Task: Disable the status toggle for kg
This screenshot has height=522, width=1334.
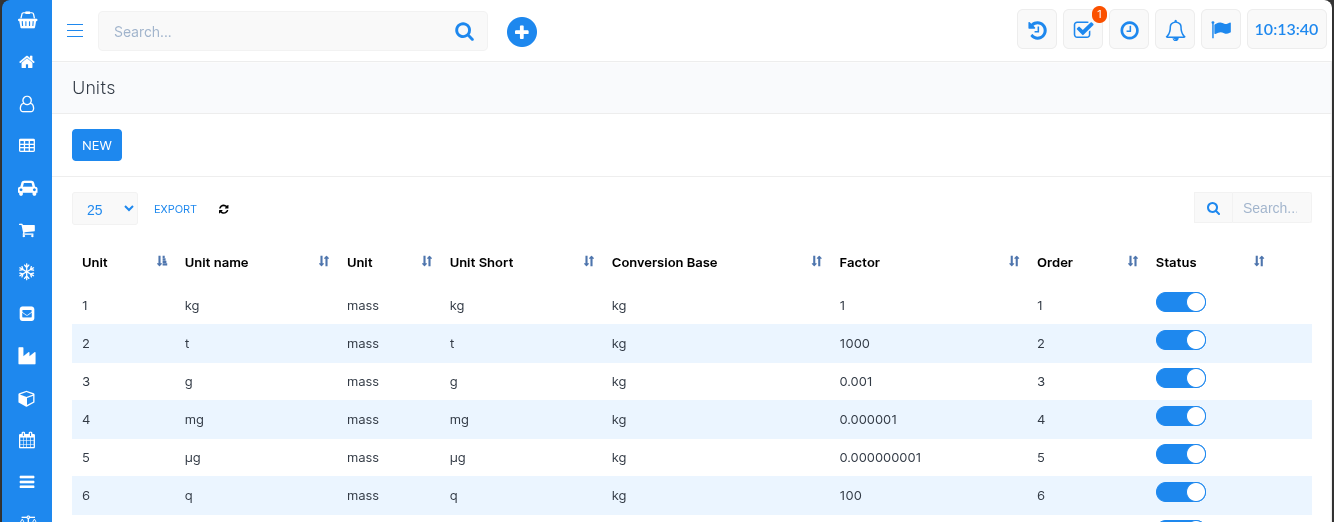Action: point(1180,302)
